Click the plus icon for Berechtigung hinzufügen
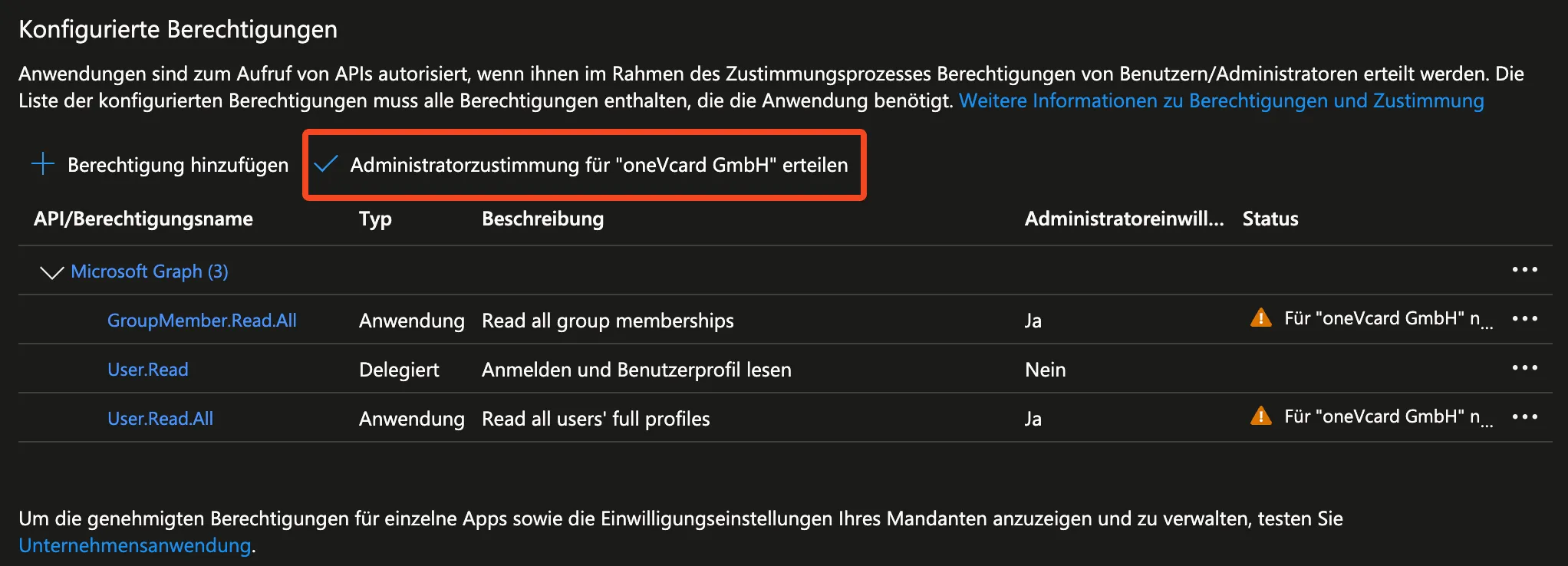Screen dimensions: 1568x566 click(43, 164)
